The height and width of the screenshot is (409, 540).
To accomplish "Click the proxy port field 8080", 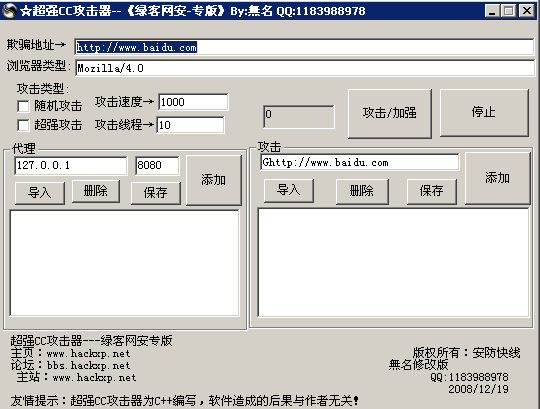I will coord(157,166).
